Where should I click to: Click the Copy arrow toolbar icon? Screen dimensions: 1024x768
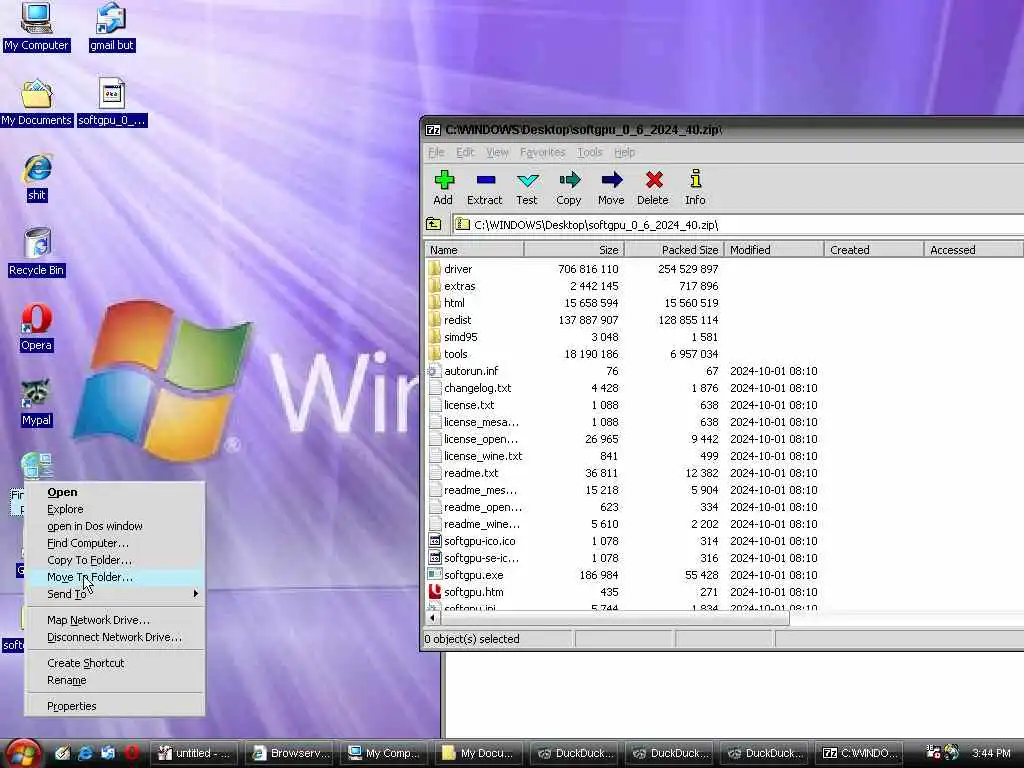[569, 180]
